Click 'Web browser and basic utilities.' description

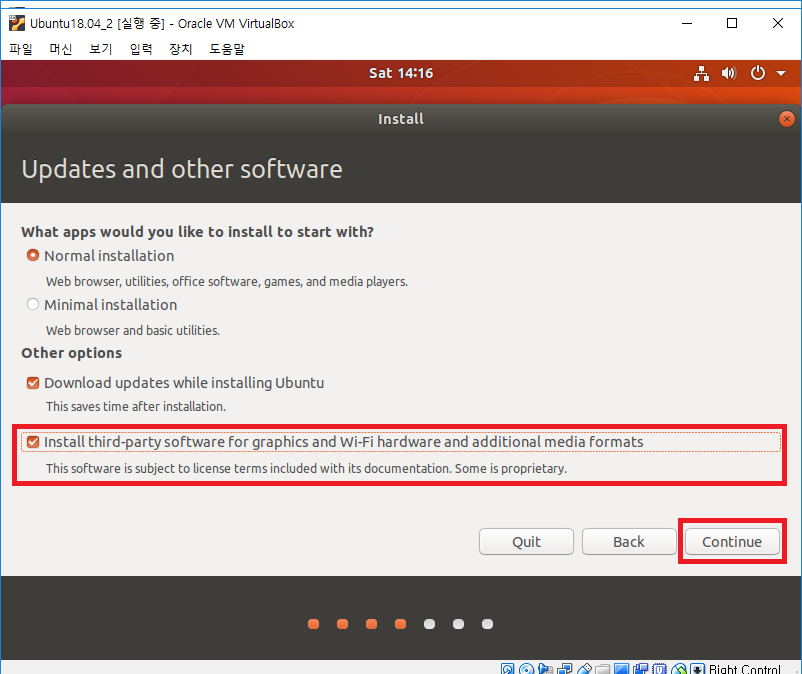pyautogui.click(x=133, y=330)
